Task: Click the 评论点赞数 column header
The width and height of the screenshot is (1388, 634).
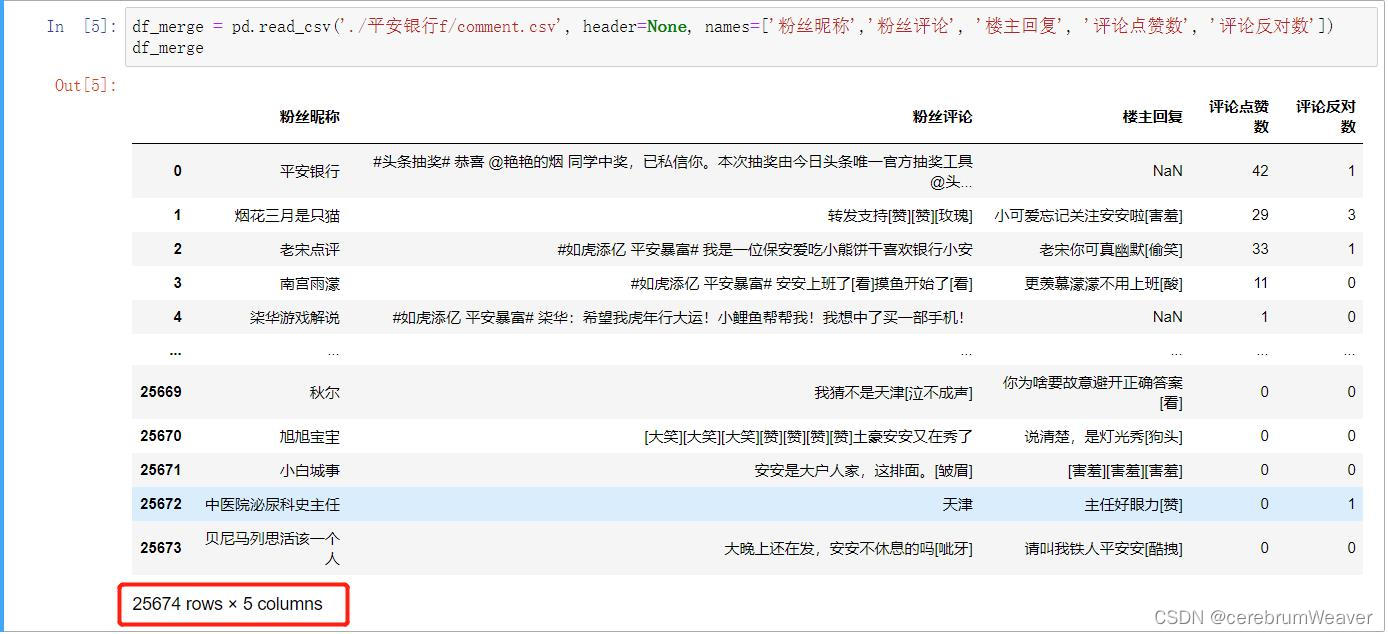Action: coord(1238,117)
